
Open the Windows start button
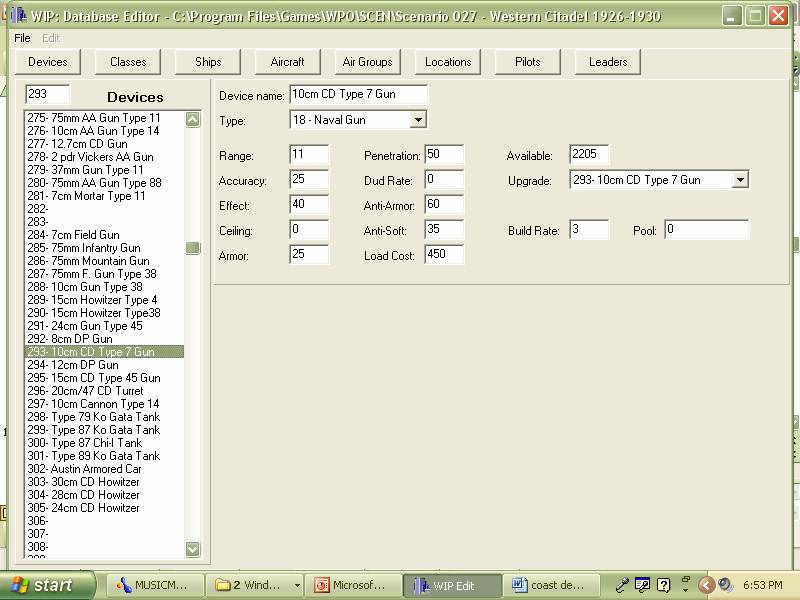pyautogui.click(x=47, y=585)
